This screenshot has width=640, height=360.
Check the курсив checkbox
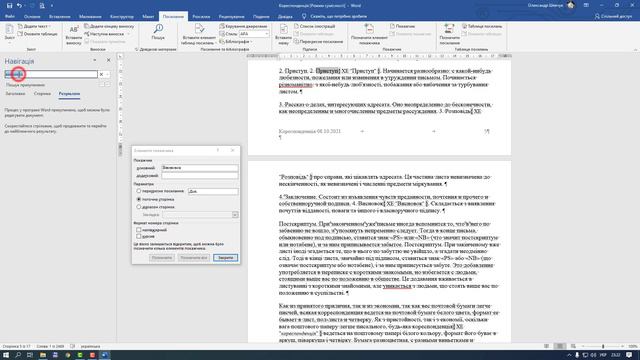pos(139,236)
